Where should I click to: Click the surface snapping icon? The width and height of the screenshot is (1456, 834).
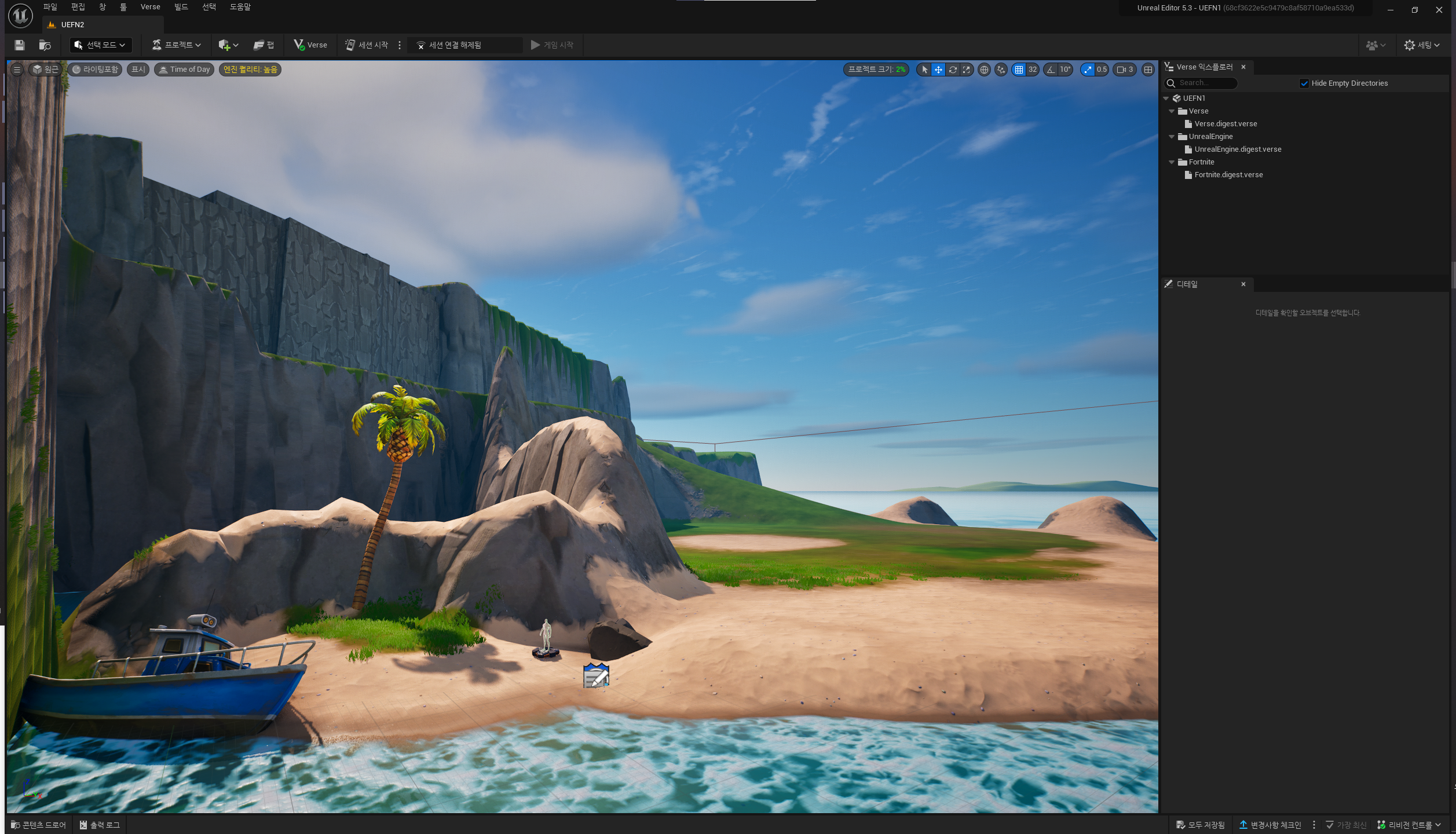[1001, 69]
